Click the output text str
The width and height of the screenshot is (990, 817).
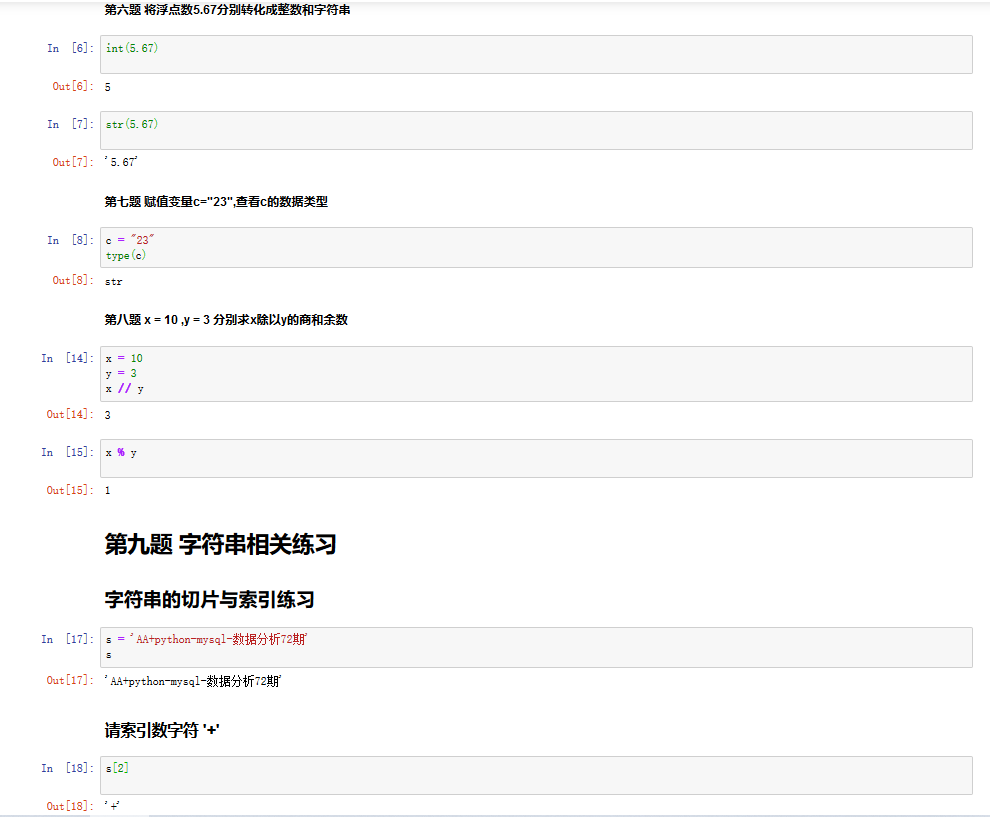point(114,282)
